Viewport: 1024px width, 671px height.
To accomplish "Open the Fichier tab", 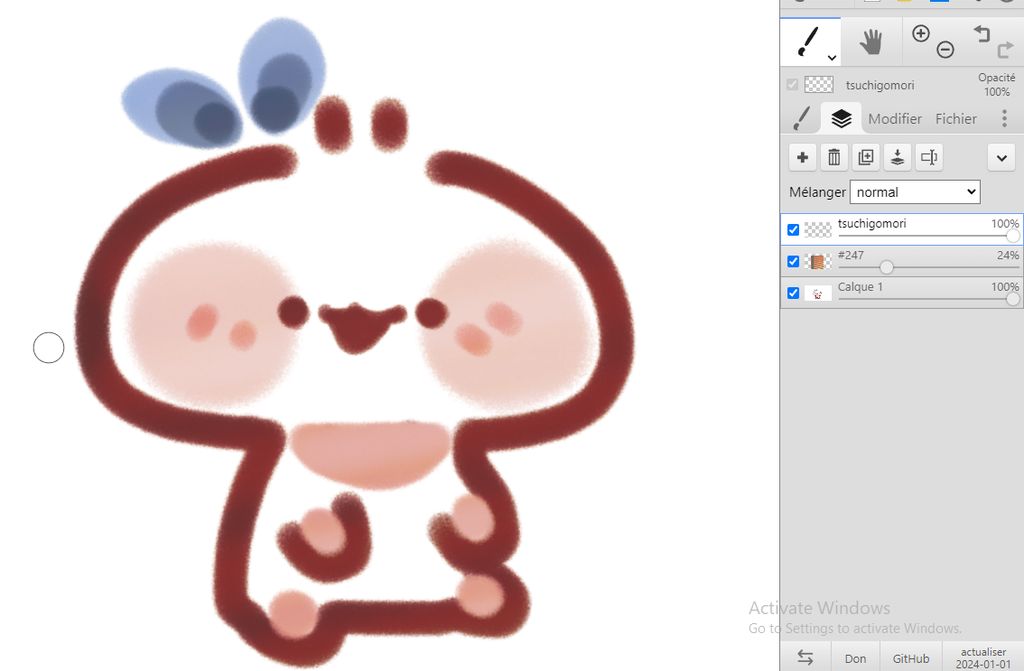I will (955, 119).
